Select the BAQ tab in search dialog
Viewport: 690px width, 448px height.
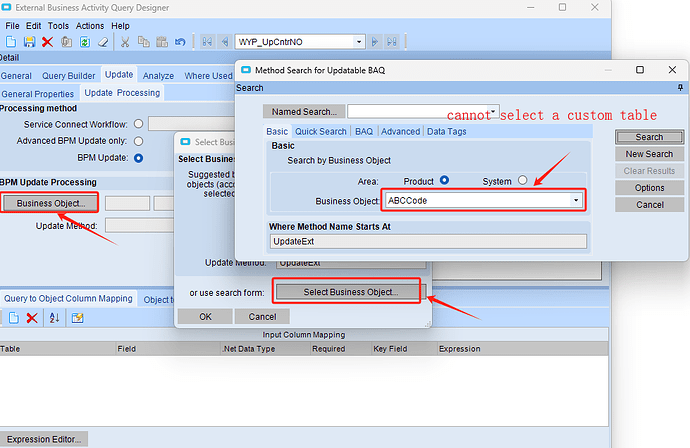point(364,131)
